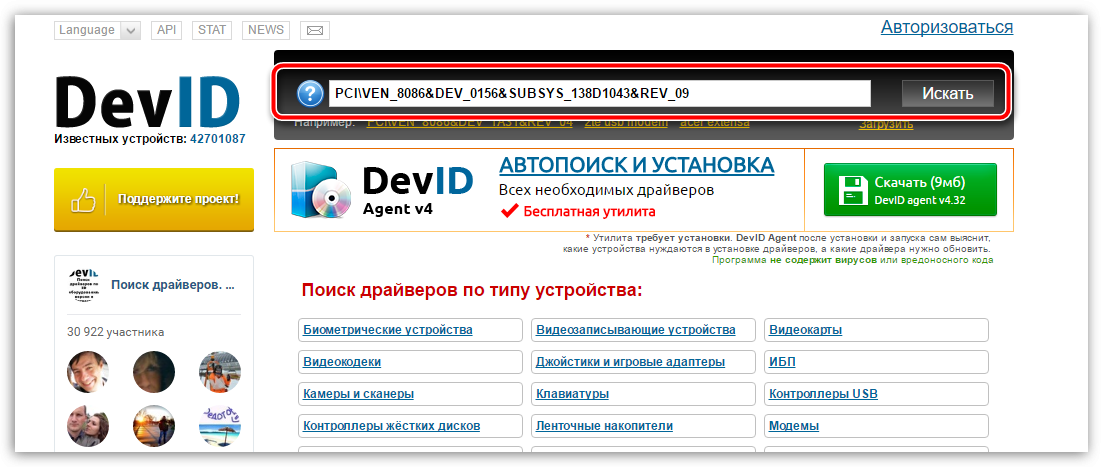Open the Видеокарты driver category
Viewport: 1103px width, 467px height.
click(x=805, y=330)
